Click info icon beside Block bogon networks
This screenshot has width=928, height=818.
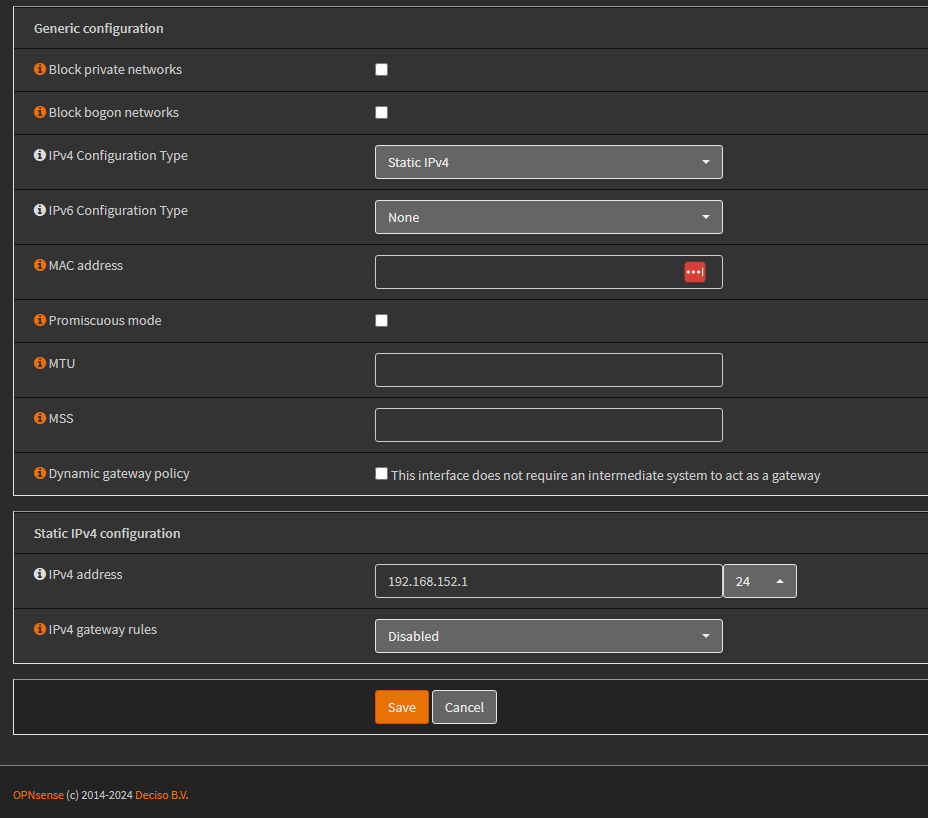(x=40, y=112)
